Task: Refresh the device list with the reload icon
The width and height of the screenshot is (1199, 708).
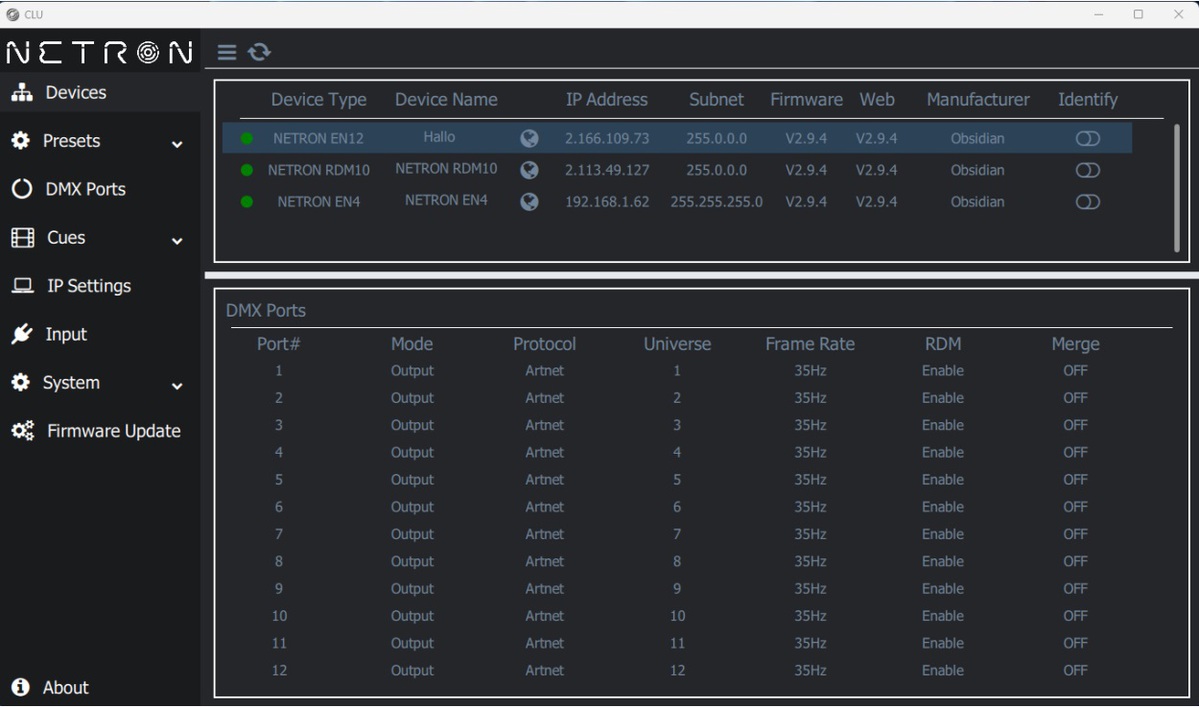Action: click(259, 52)
